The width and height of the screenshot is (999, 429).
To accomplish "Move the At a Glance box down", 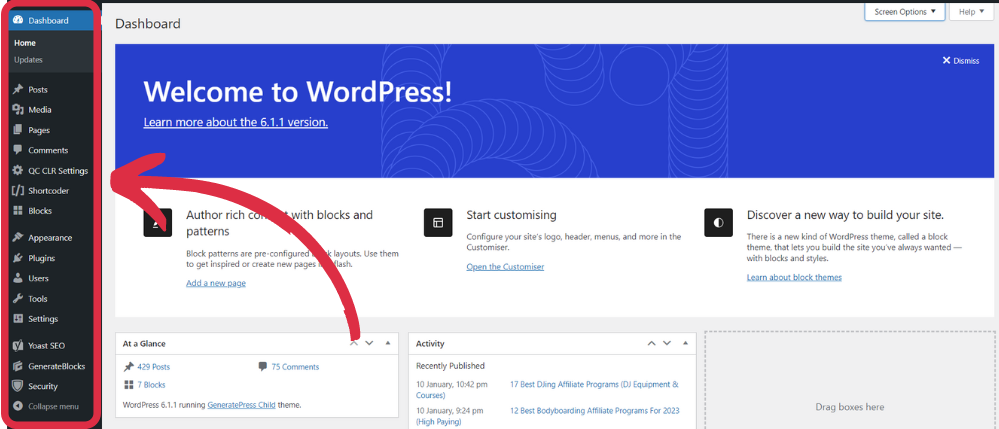I will pos(369,343).
